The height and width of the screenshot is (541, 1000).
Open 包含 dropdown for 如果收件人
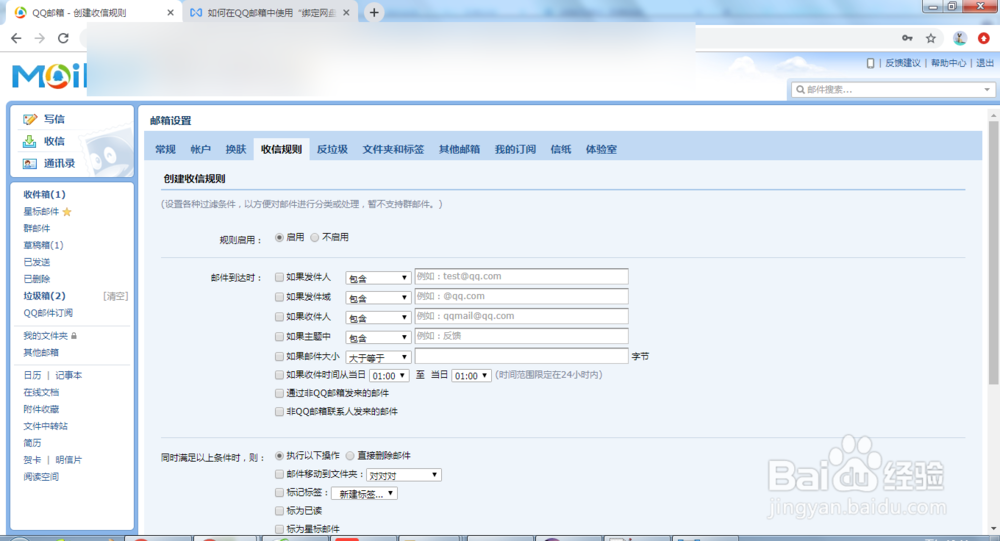tap(378, 318)
